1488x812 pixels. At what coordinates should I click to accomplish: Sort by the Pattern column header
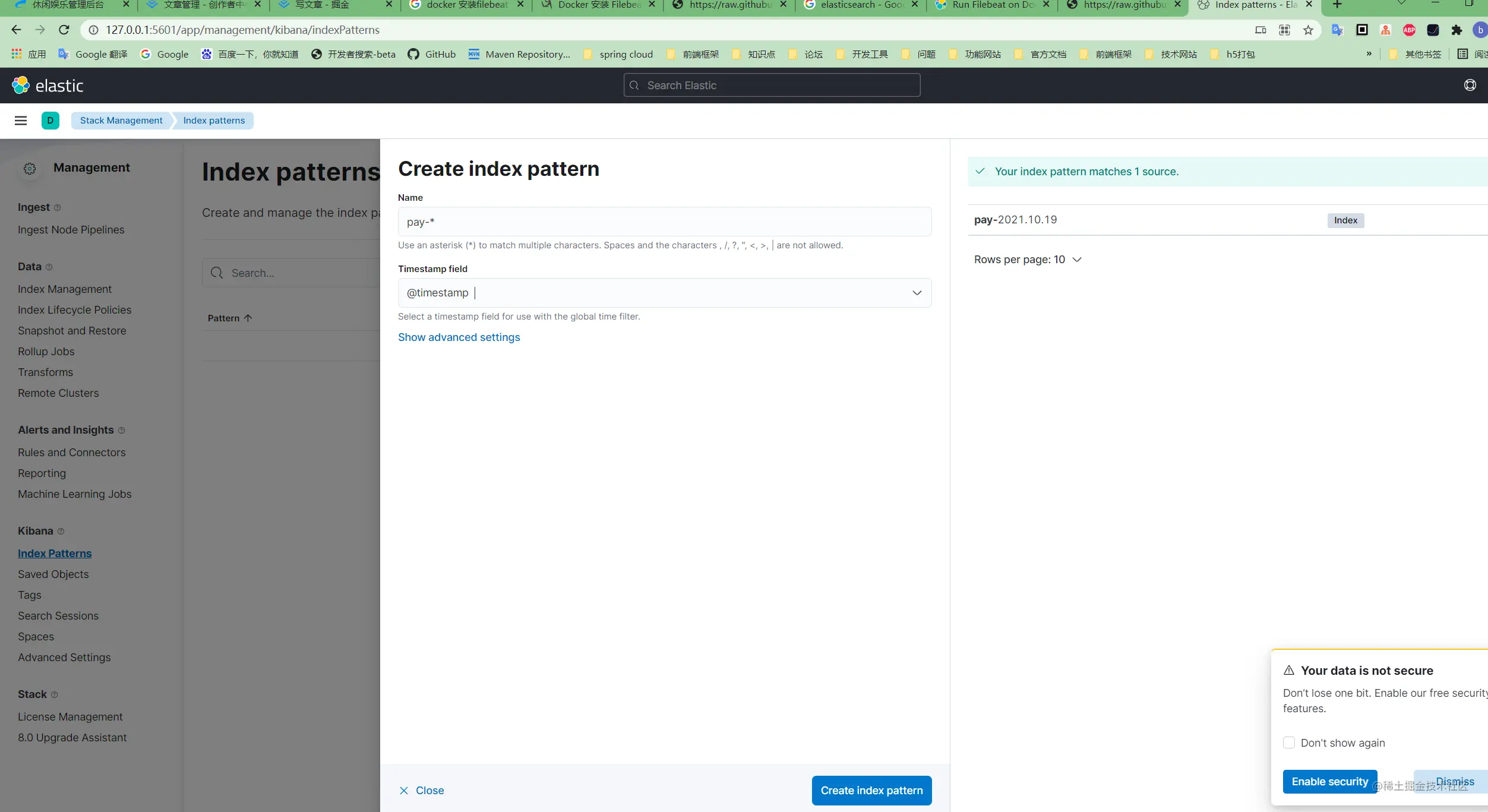pos(230,318)
